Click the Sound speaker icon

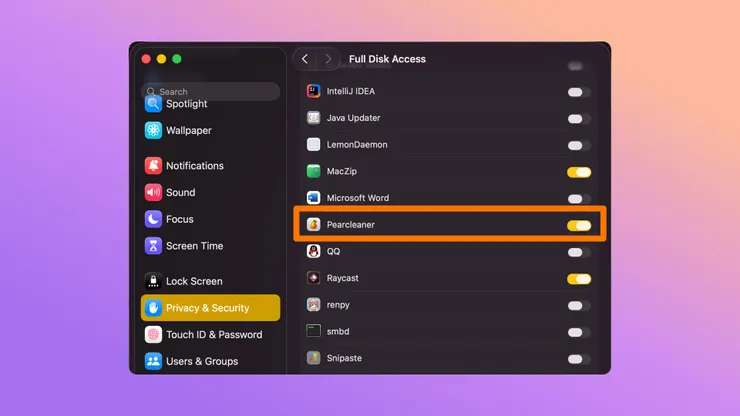[153, 192]
